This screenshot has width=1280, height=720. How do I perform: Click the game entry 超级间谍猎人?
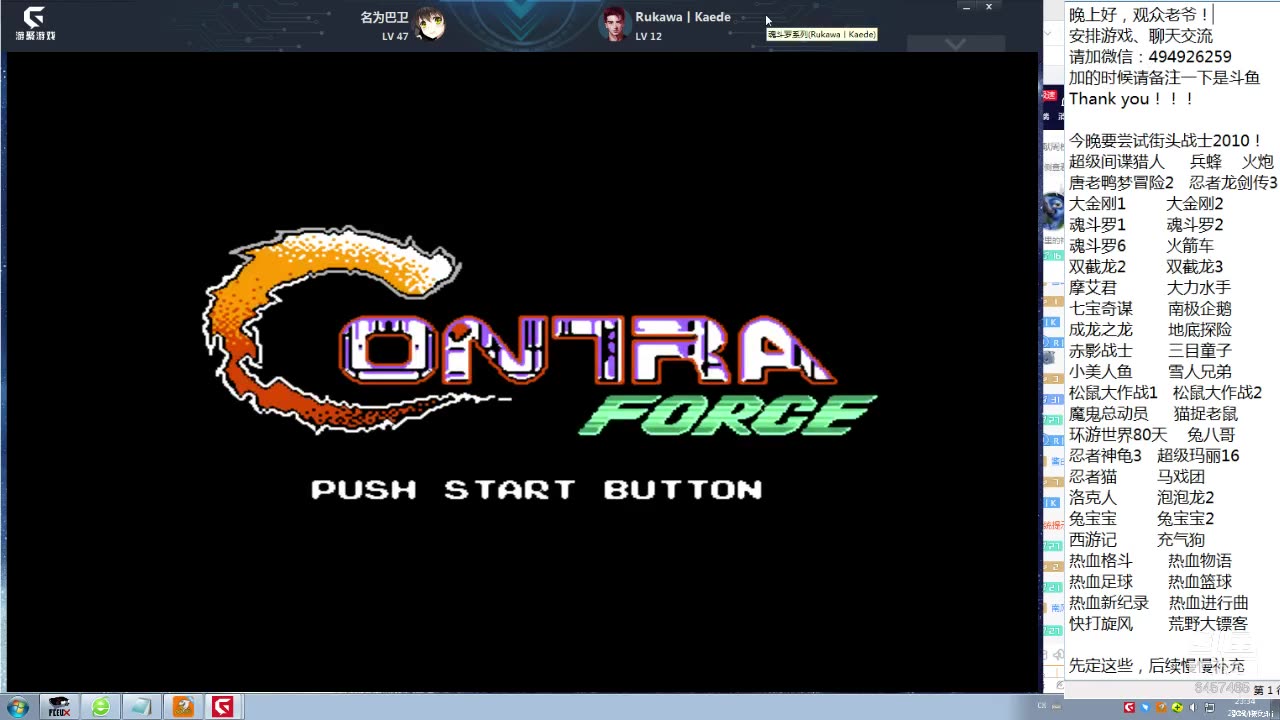(x=1117, y=162)
